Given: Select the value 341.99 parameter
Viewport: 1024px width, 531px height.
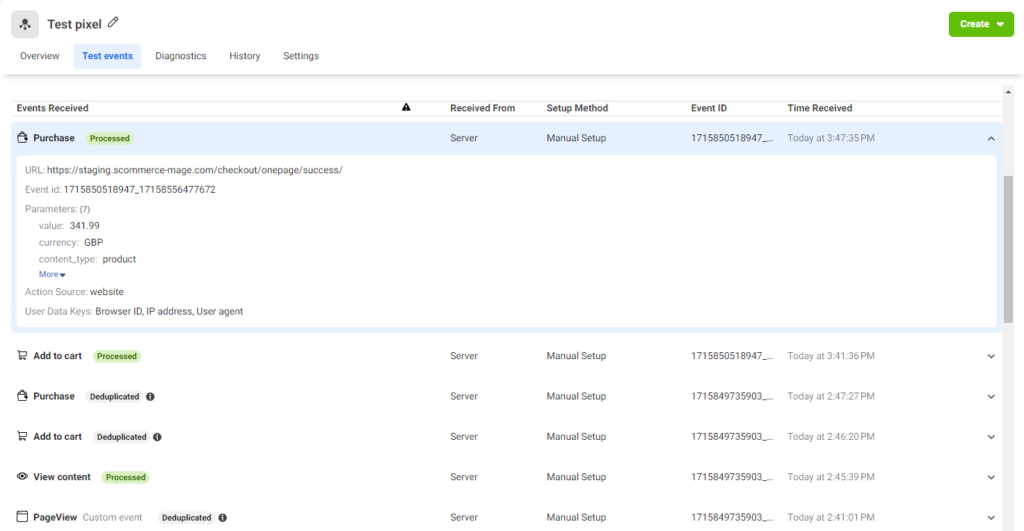Looking at the screenshot, I should point(69,226).
